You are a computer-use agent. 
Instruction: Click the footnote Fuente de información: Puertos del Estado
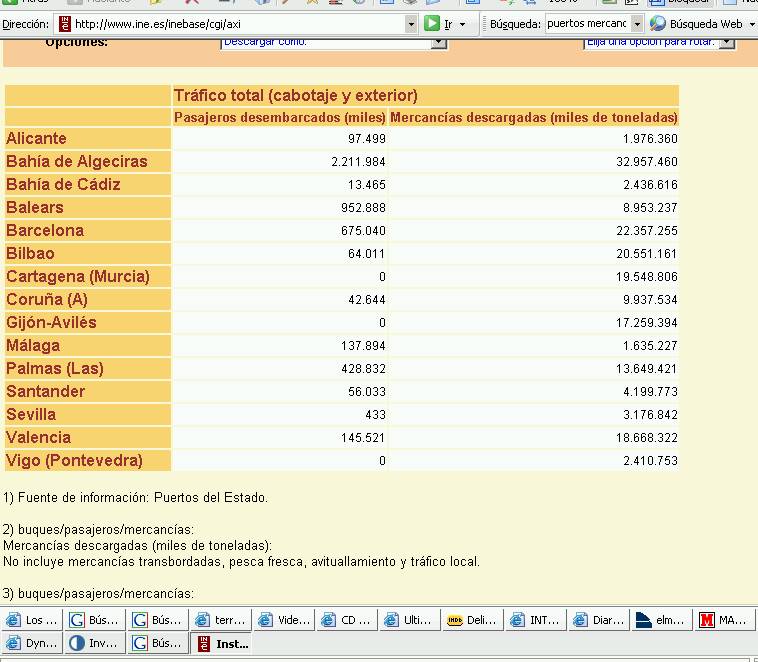(x=135, y=498)
